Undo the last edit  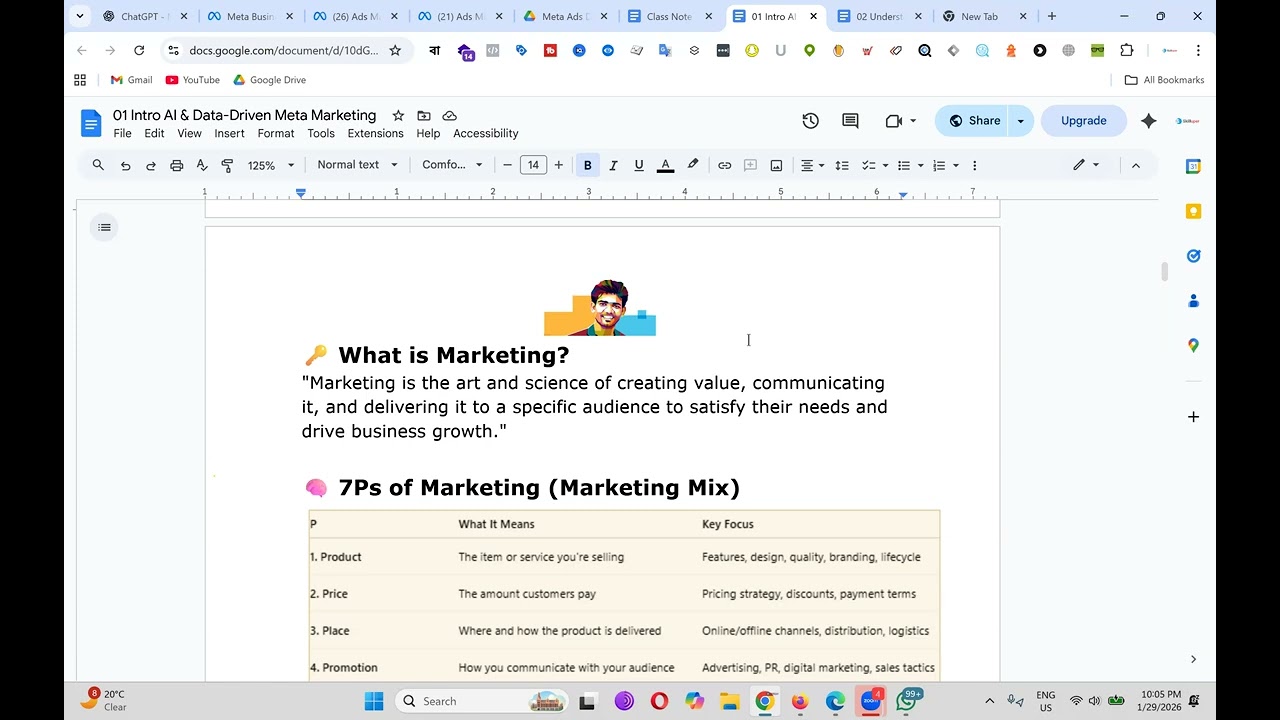[125, 165]
